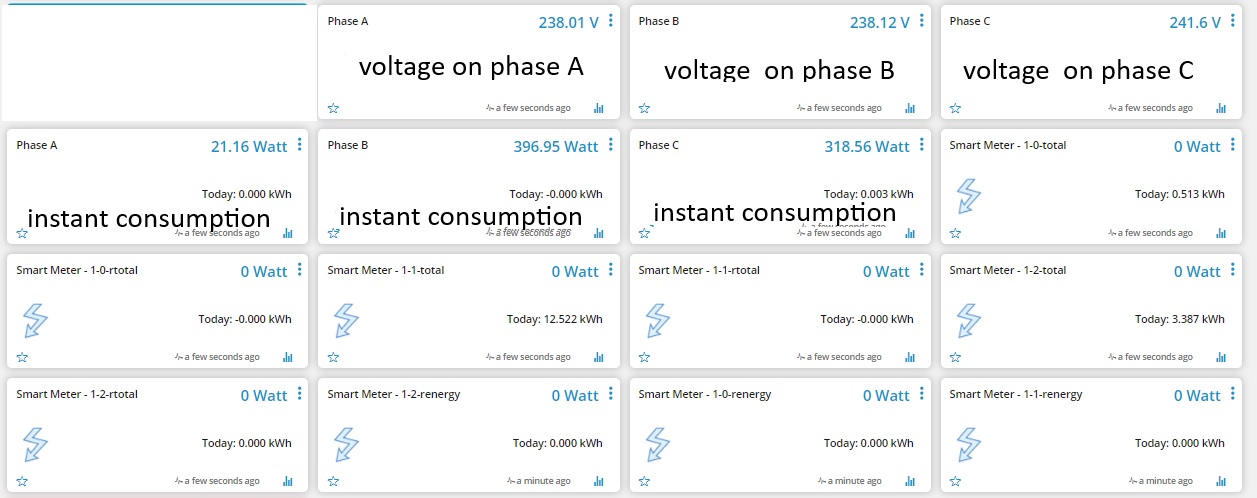The width and height of the screenshot is (1257, 498).
Task: Open the three-dot menu on the Phase A voltage card
Action: click(611, 21)
